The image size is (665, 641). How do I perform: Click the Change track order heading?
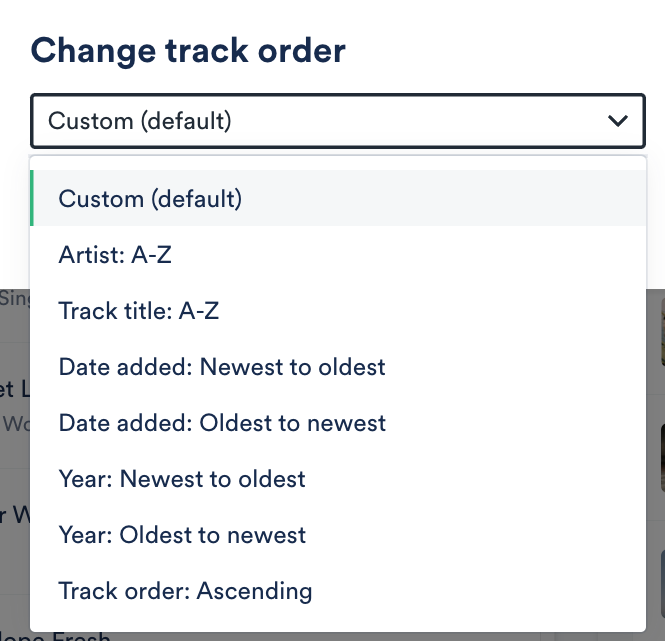pyautogui.click(x=189, y=50)
